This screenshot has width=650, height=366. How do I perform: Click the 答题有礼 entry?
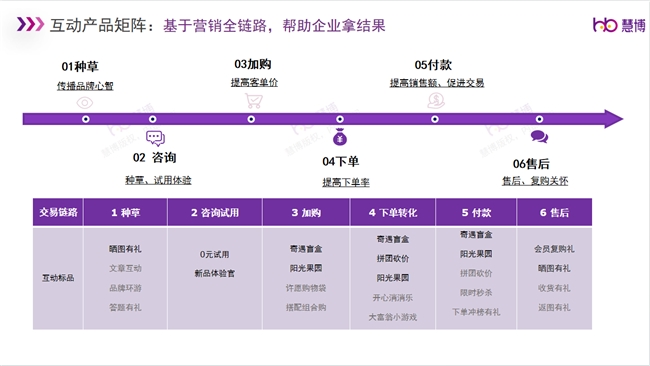(x=125, y=307)
